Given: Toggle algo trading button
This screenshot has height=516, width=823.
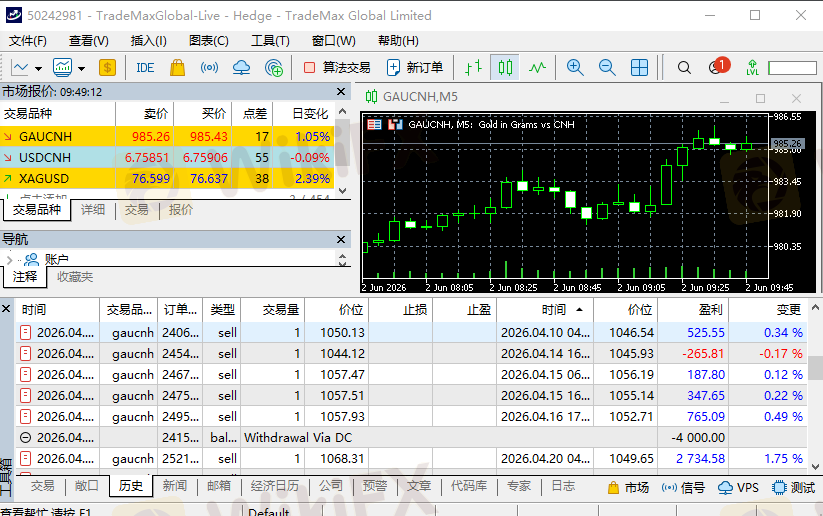Looking at the screenshot, I should coord(337,68).
